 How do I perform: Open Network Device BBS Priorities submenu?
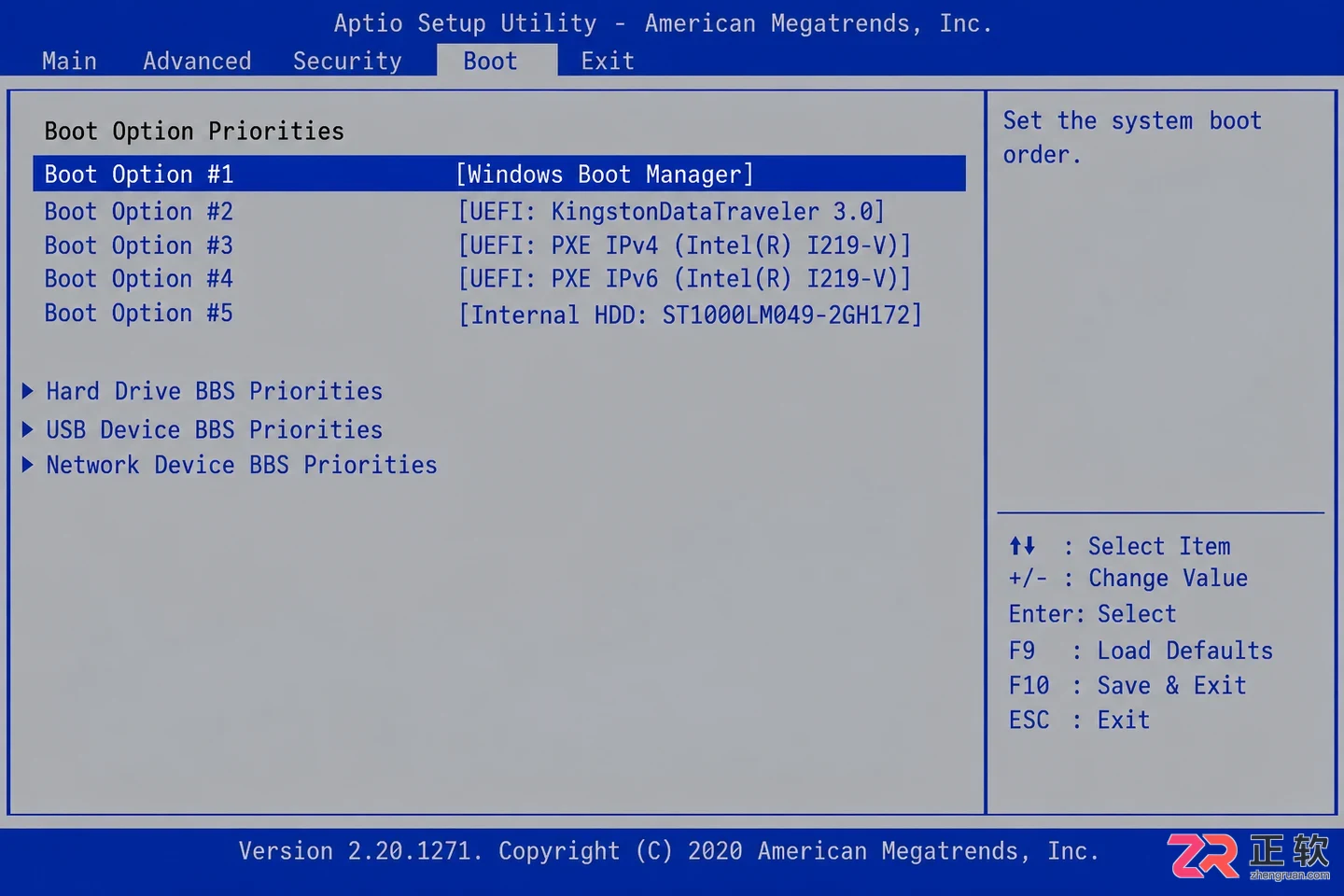(242, 465)
